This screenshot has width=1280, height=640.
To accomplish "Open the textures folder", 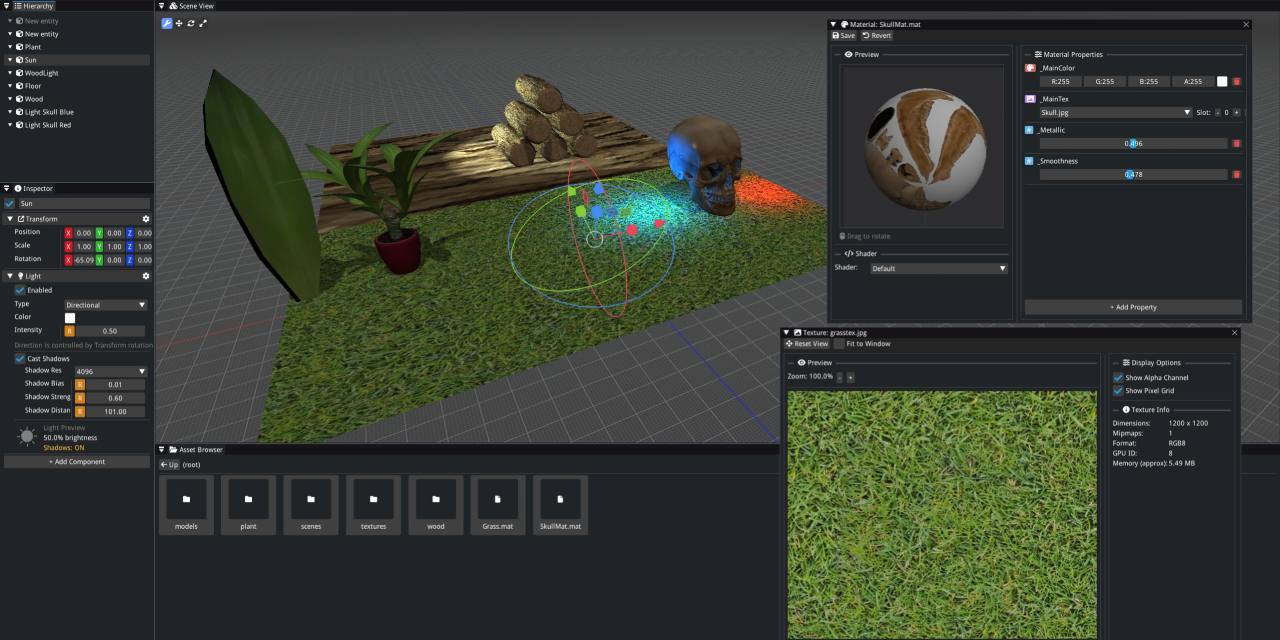I will (373, 505).
